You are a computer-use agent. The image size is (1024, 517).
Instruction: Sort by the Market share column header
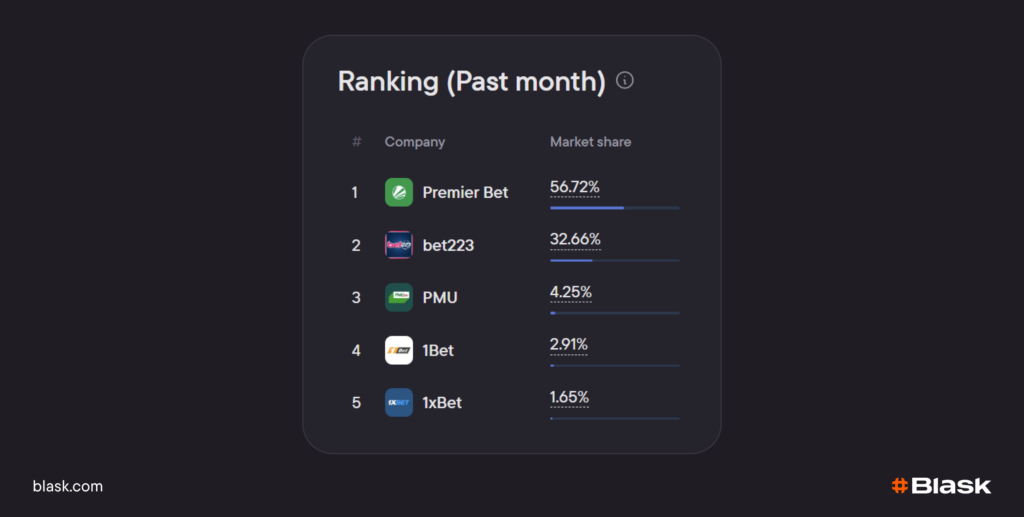pyautogui.click(x=590, y=142)
